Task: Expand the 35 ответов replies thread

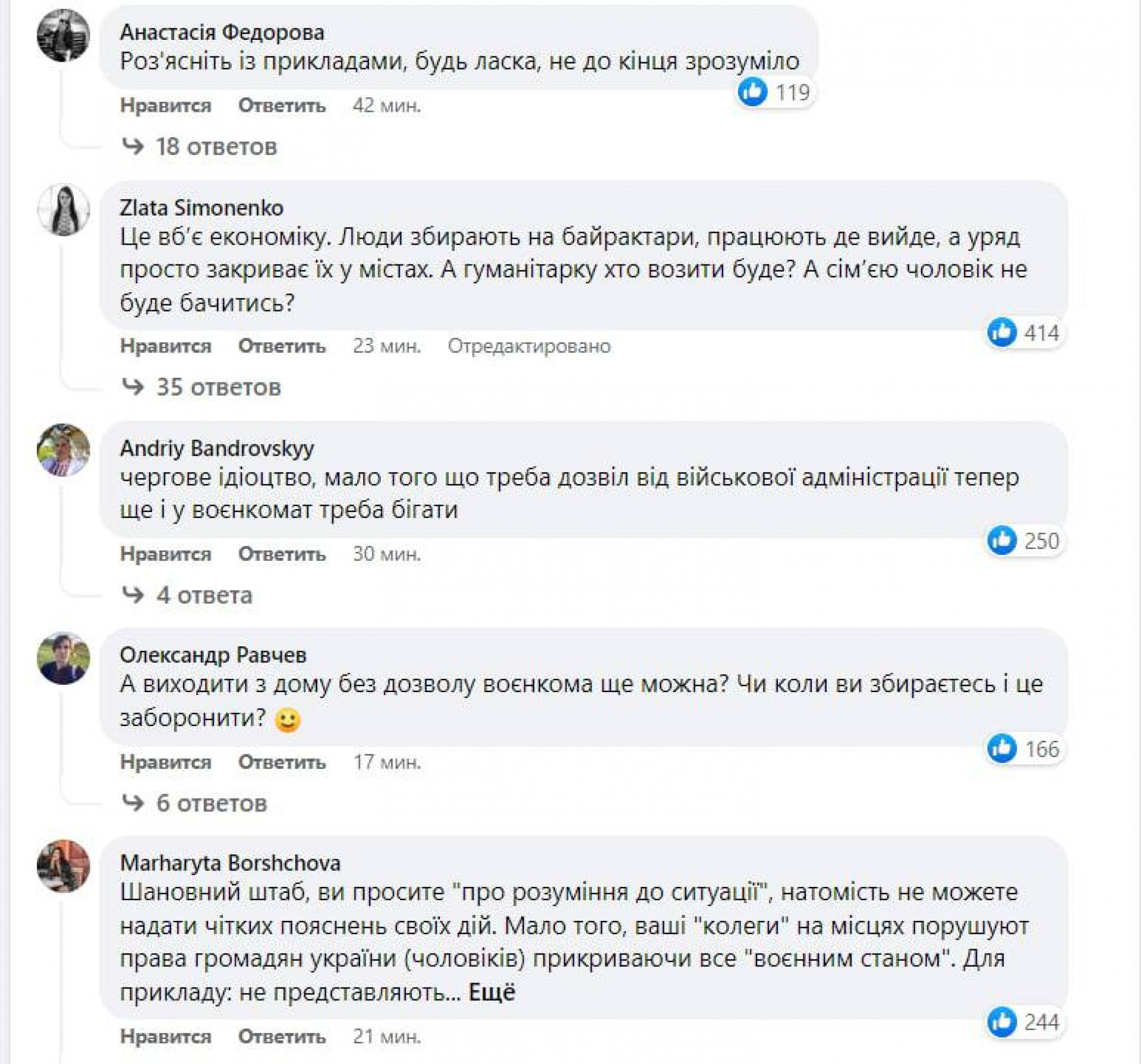Action: [x=218, y=387]
